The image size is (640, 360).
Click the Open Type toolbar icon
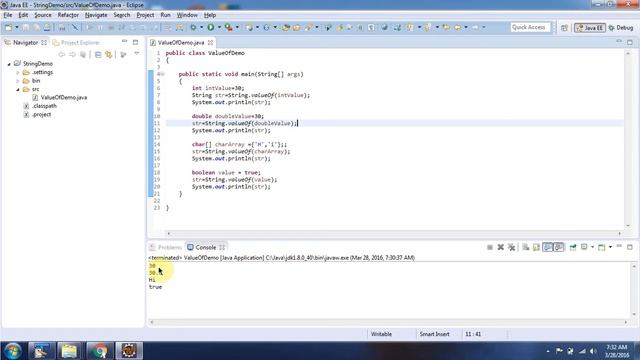[286, 27]
